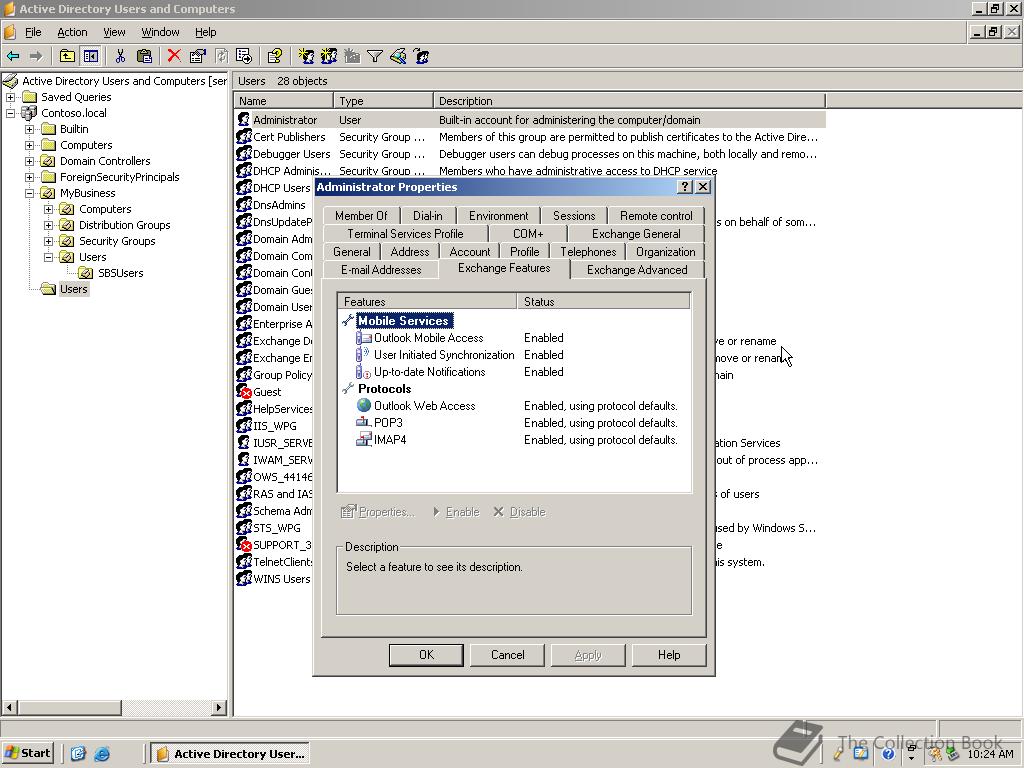Expand the Distribution Groups node
The width and height of the screenshot is (1024, 768).
click(48, 225)
